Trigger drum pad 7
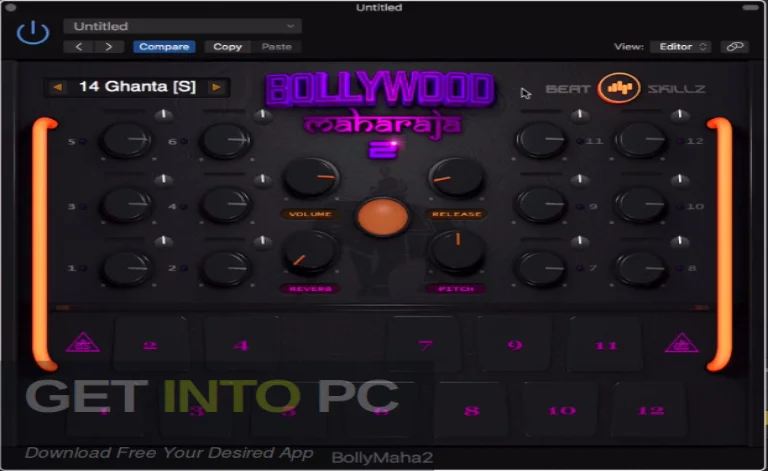768x471 pixels. [425, 345]
